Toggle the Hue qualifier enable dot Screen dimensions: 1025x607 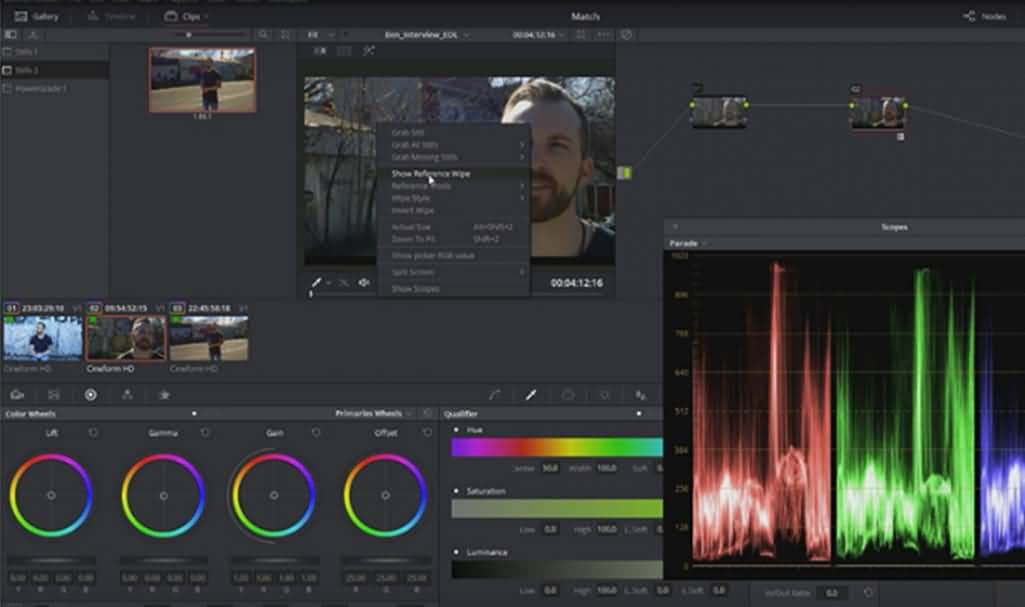(x=457, y=429)
